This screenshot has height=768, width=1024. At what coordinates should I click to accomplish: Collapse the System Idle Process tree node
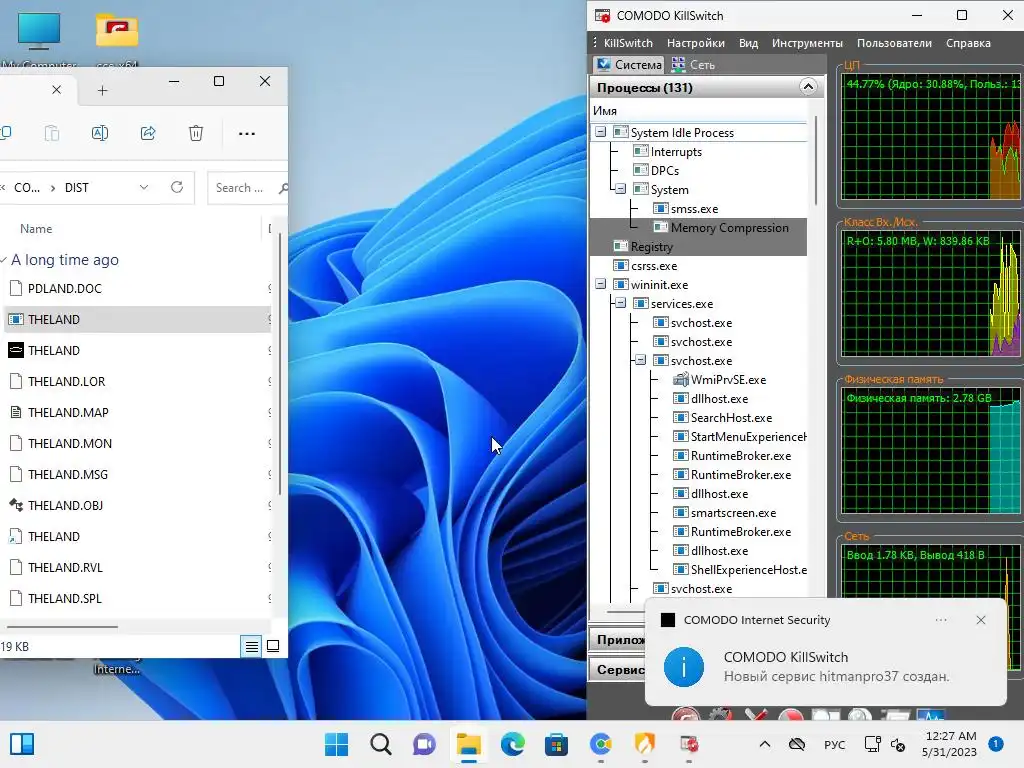pos(600,132)
